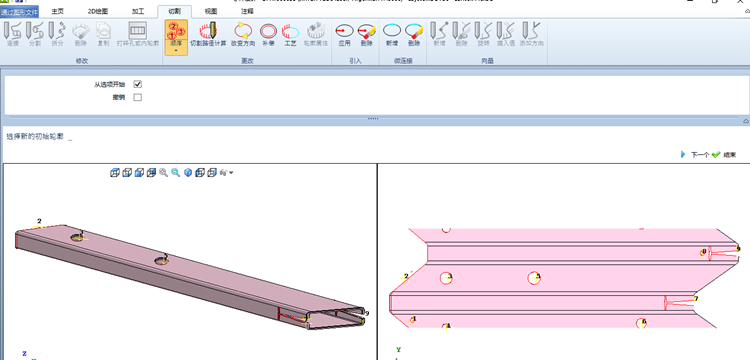The height and width of the screenshot is (360, 750).
Task: Click the zoom-in magnifier in viewport toolbar
Action: coord(164,173)
